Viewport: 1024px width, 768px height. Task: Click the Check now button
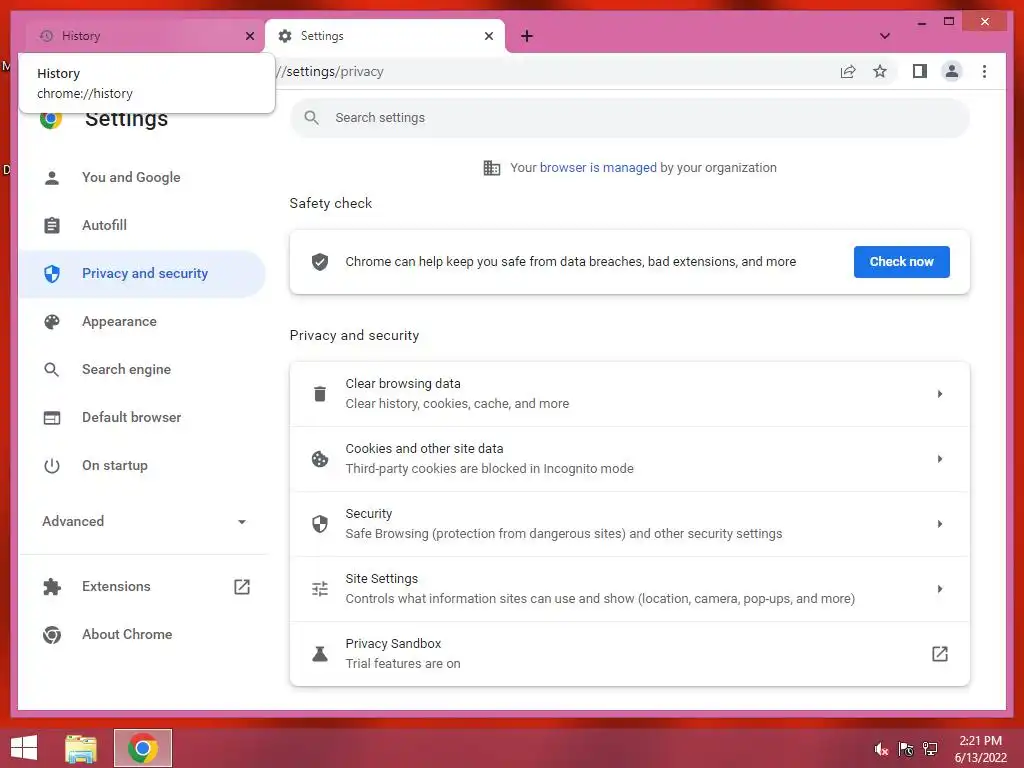pos(901,262)
